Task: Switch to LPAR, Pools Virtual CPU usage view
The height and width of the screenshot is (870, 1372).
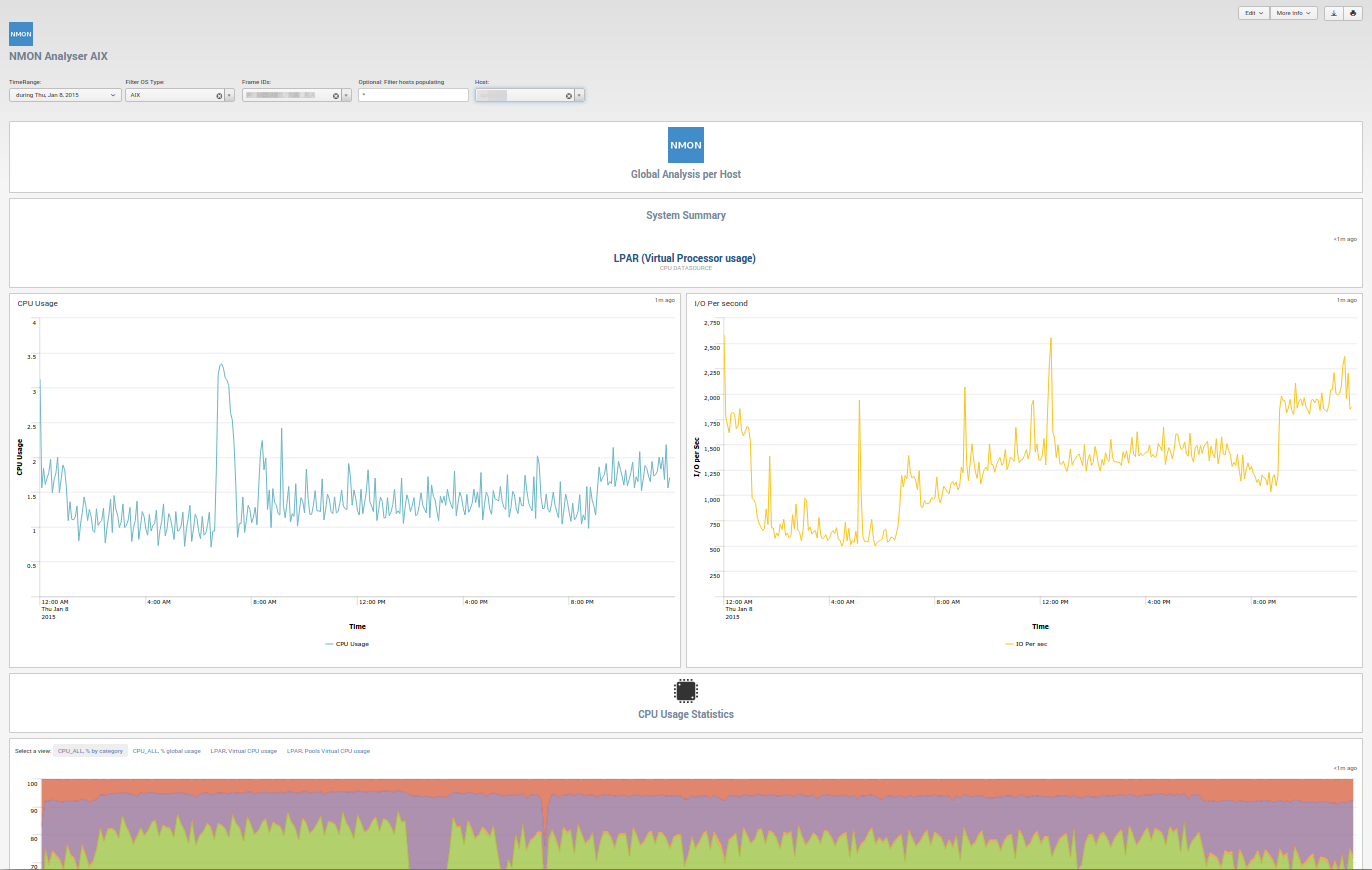Action: (328, 750)
